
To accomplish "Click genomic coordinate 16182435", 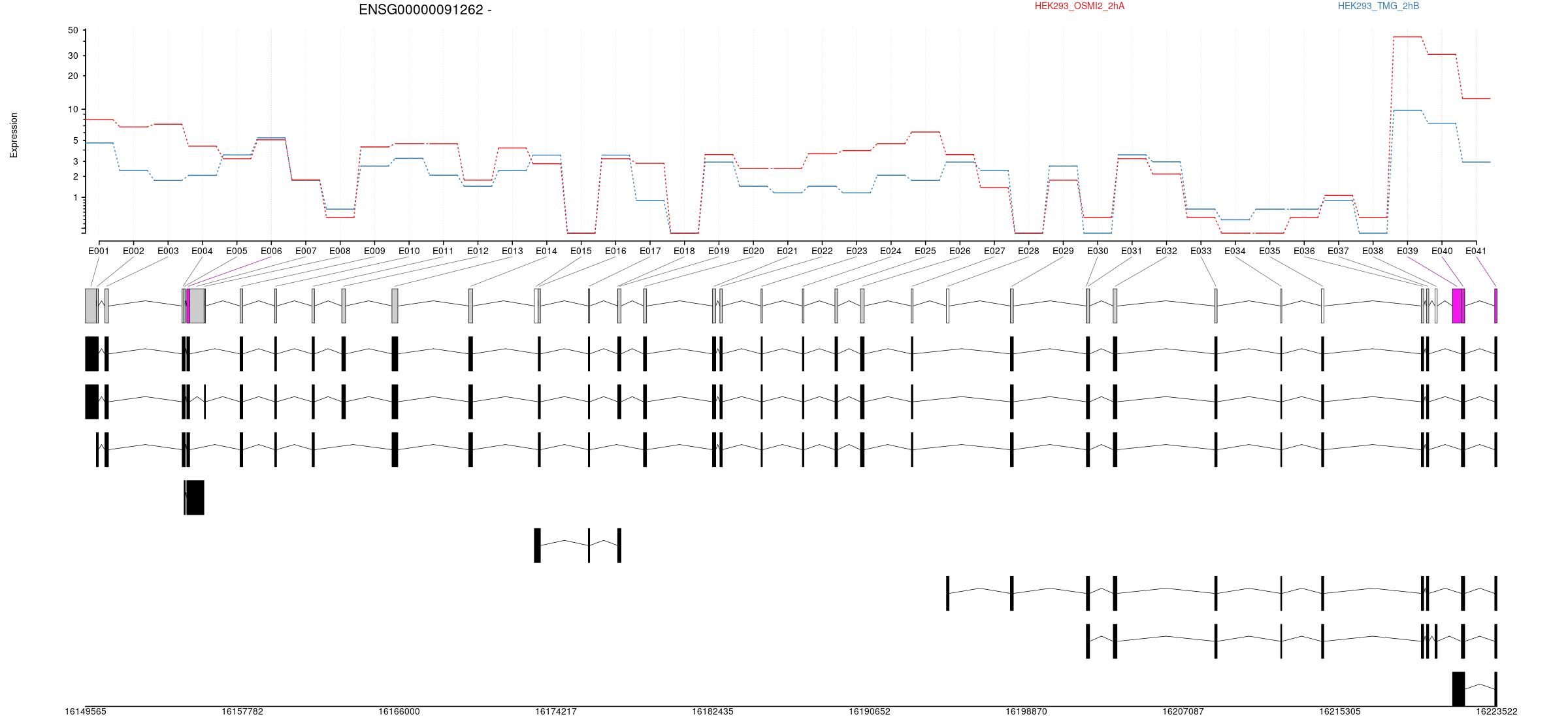I will click(713, 711).
